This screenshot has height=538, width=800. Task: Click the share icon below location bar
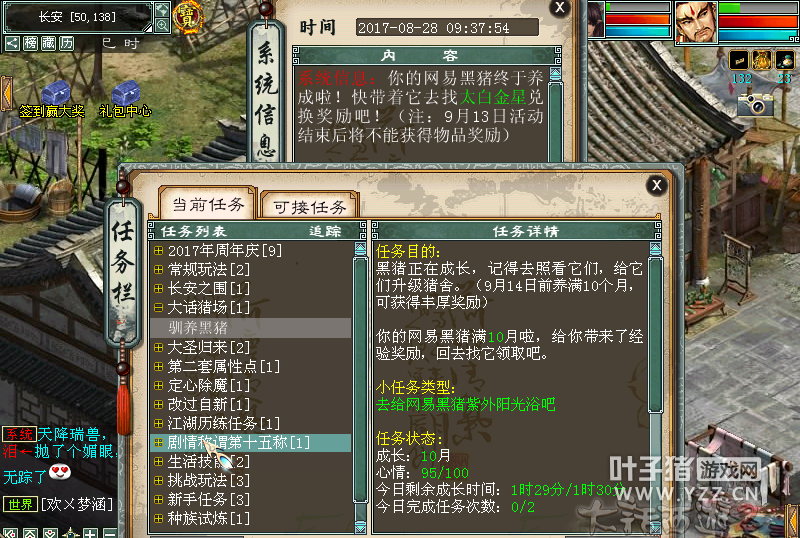point(12,43)
